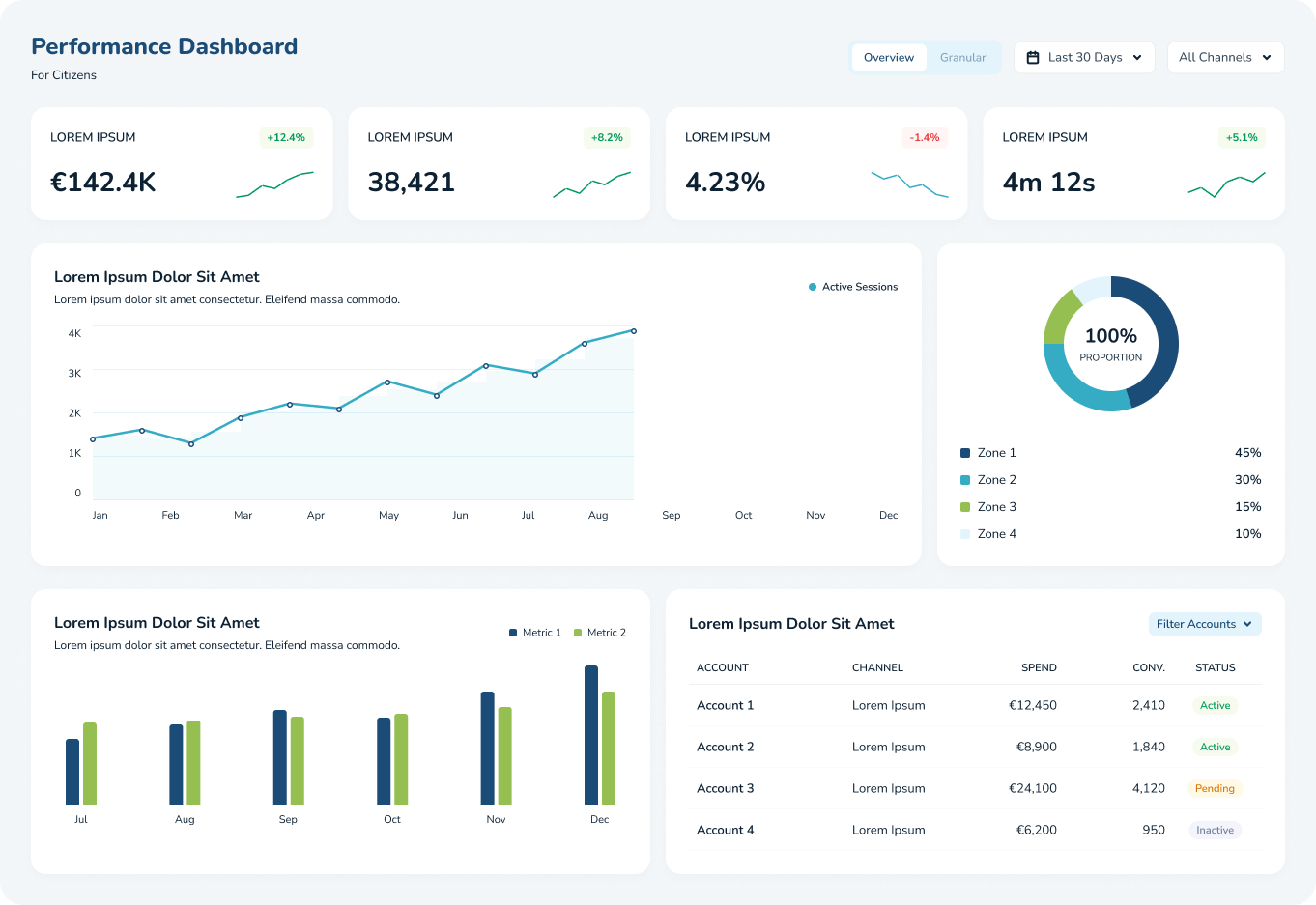This screenshot has width=1316, height=905.
Task: Open the Account 1 table row
Action: (x=975, y=705)
